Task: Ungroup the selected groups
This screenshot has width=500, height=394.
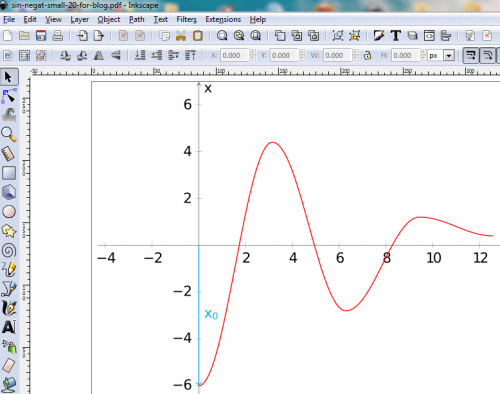Action: point(355,36)
